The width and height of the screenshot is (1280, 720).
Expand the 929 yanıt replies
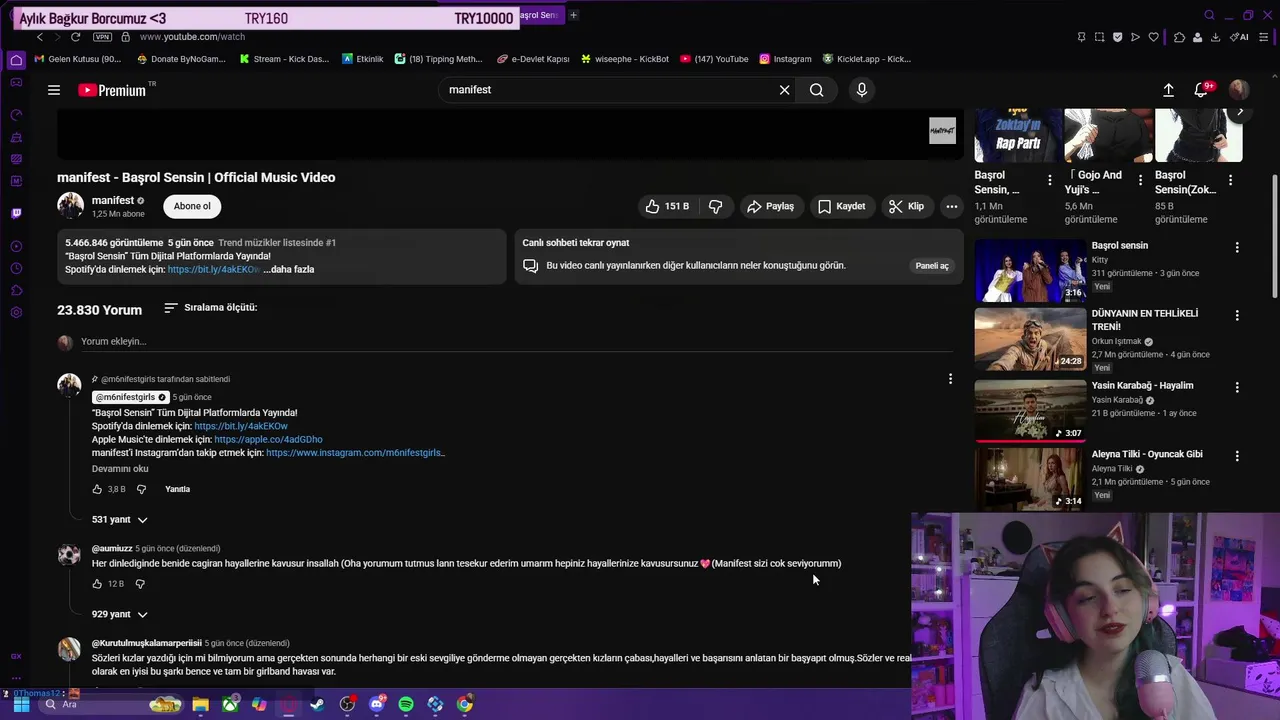[x=120, y=614]
